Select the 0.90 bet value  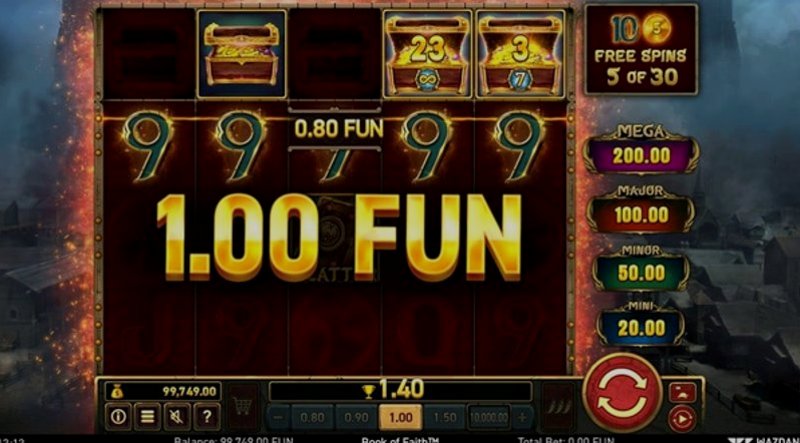(x=356, y=417)
